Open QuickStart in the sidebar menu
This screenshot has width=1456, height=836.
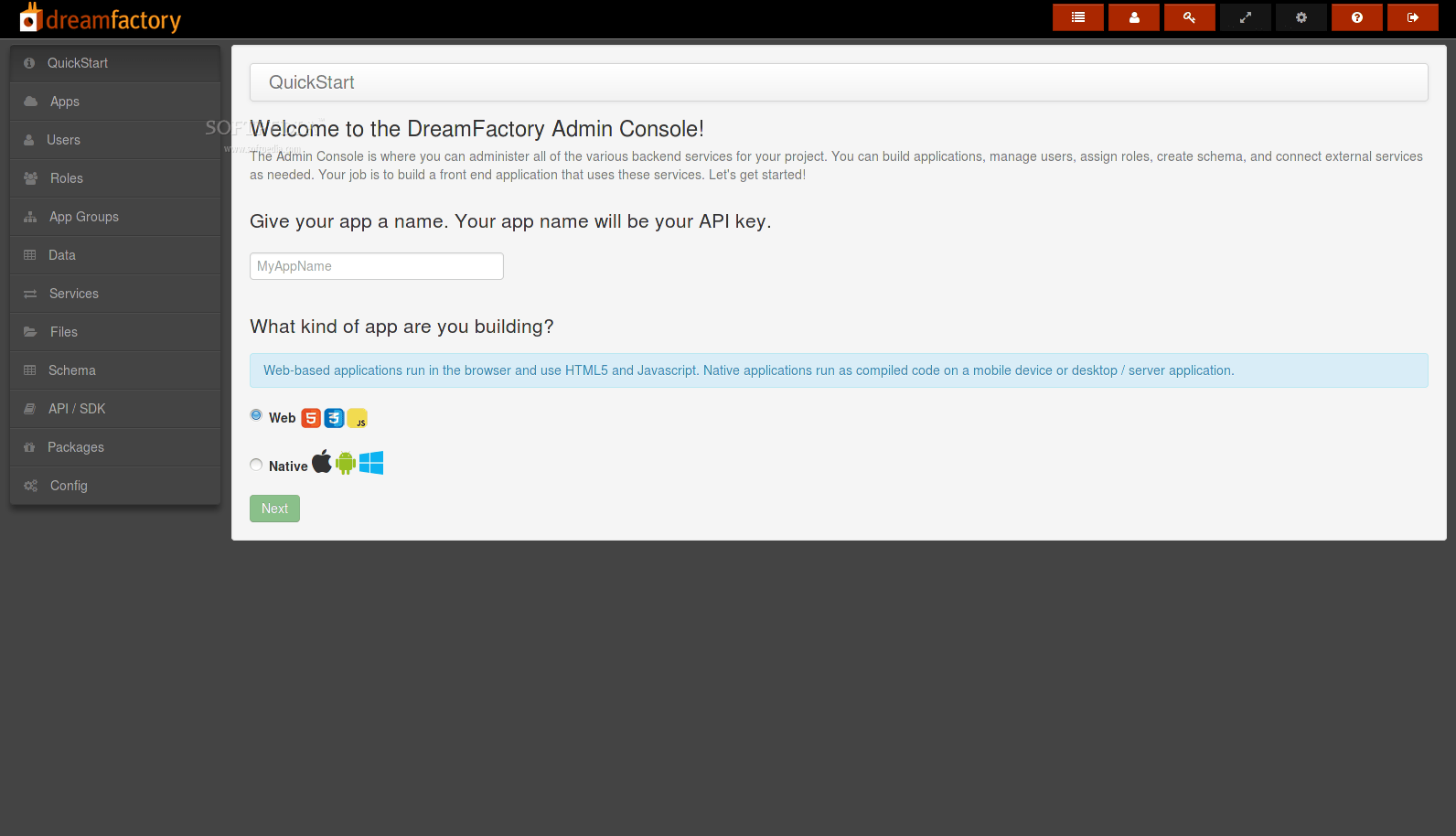point(115,63)
